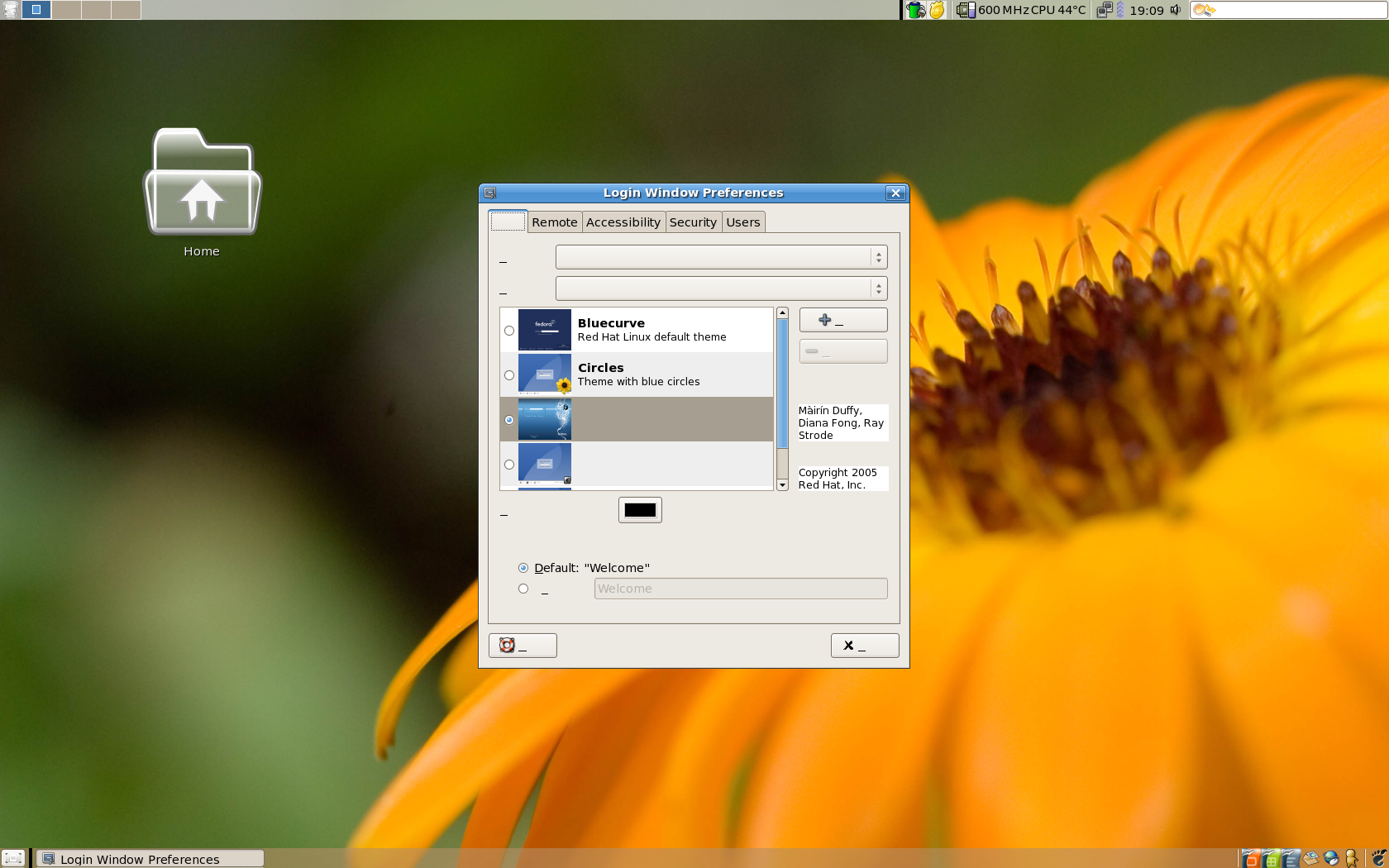The width and height of the screenshot is (1389, 868).
Task: Open the black background color swatch
Action: click(x=640, y=510)
